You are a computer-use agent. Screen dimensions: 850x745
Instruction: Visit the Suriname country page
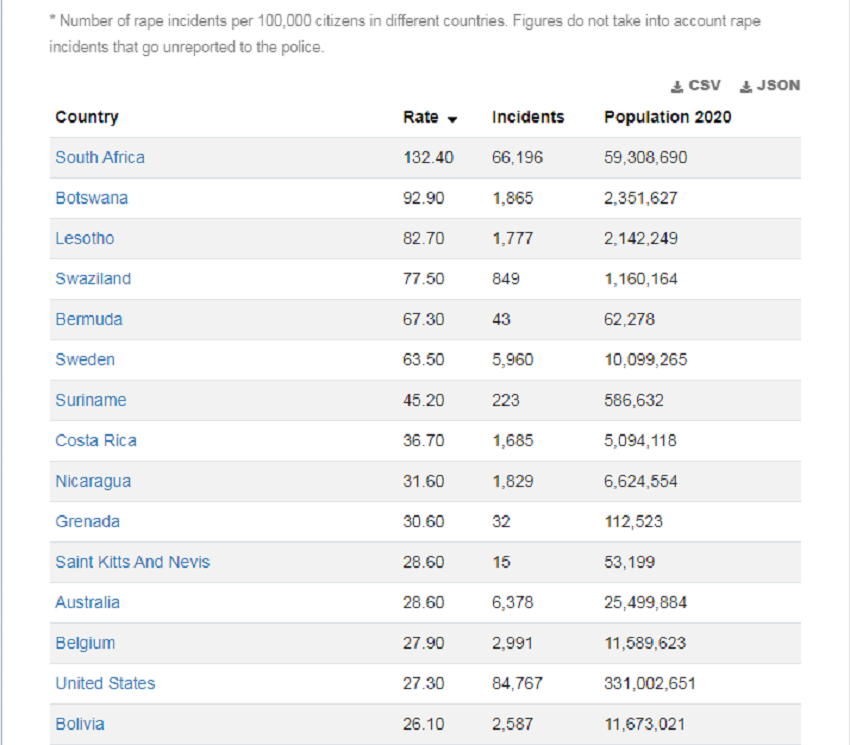coord(91,400)
